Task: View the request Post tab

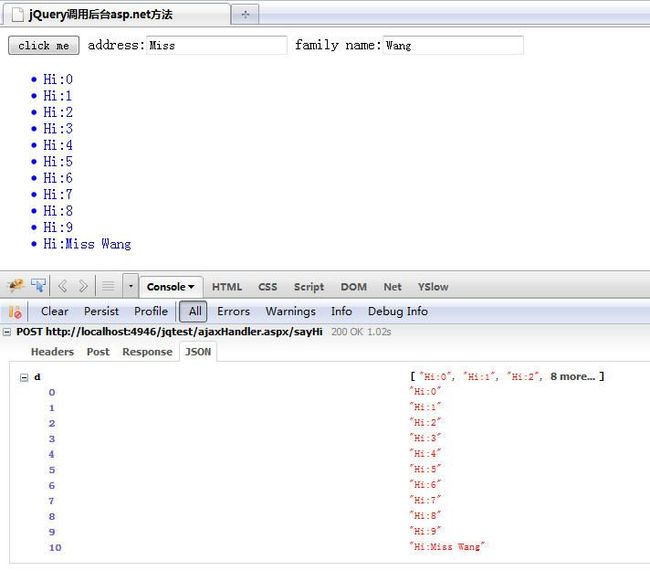Action: 98,352
